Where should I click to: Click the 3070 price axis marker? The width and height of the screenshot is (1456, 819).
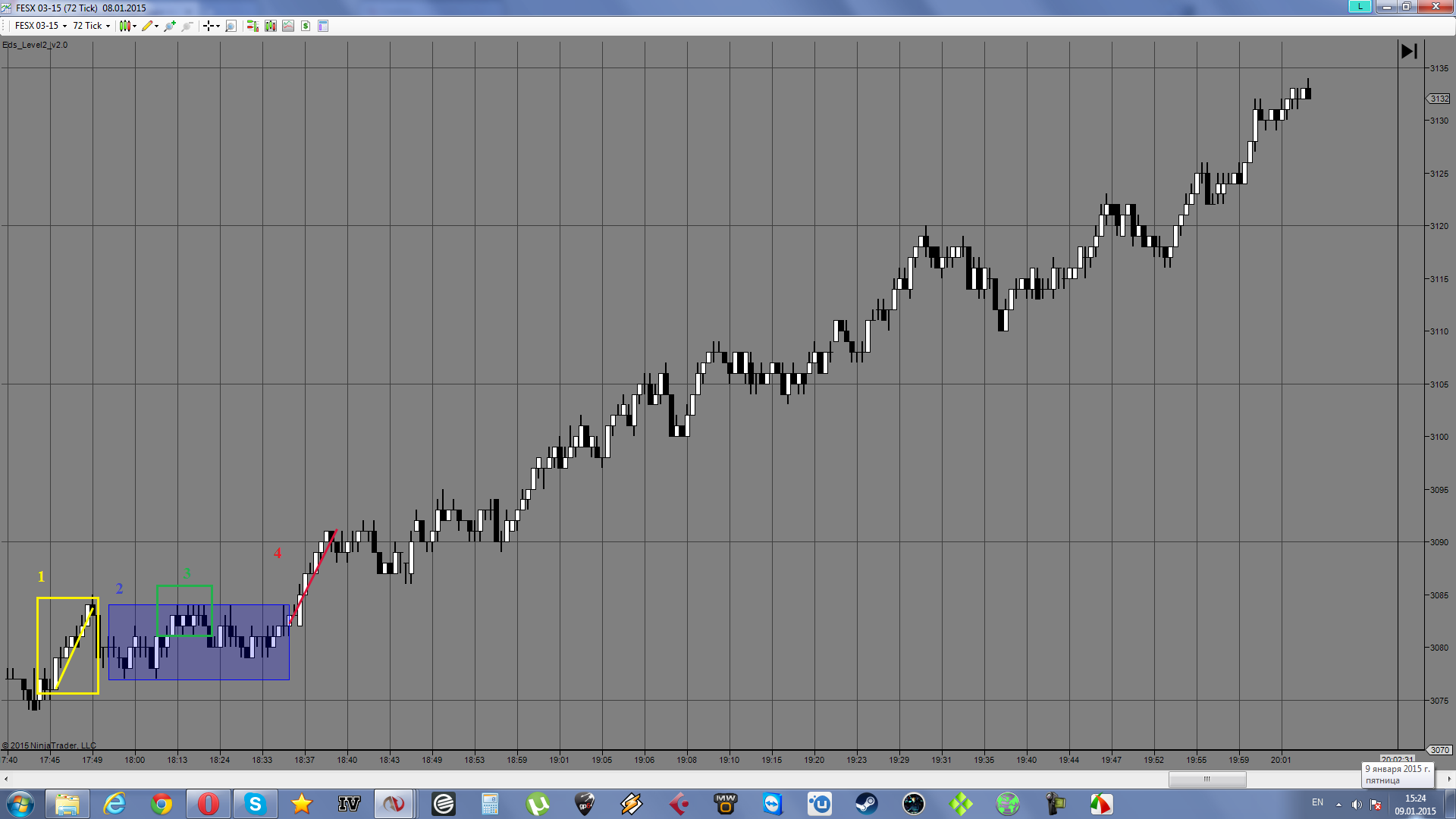[1439, 750]
